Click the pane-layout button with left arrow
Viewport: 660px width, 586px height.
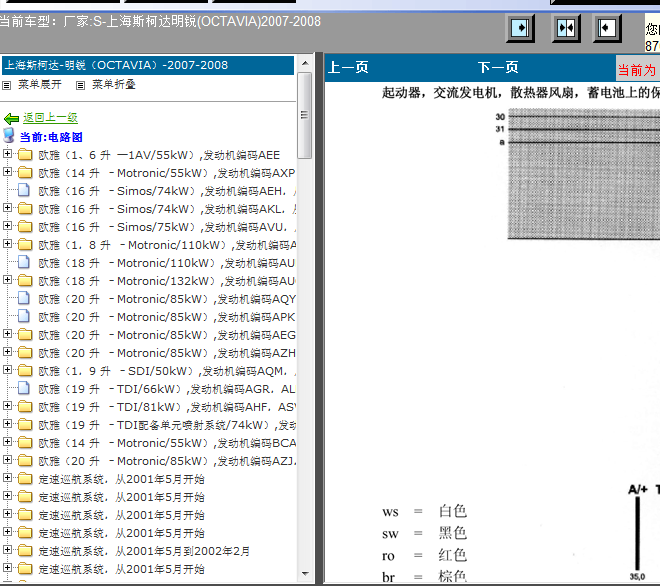coord(607,29)
